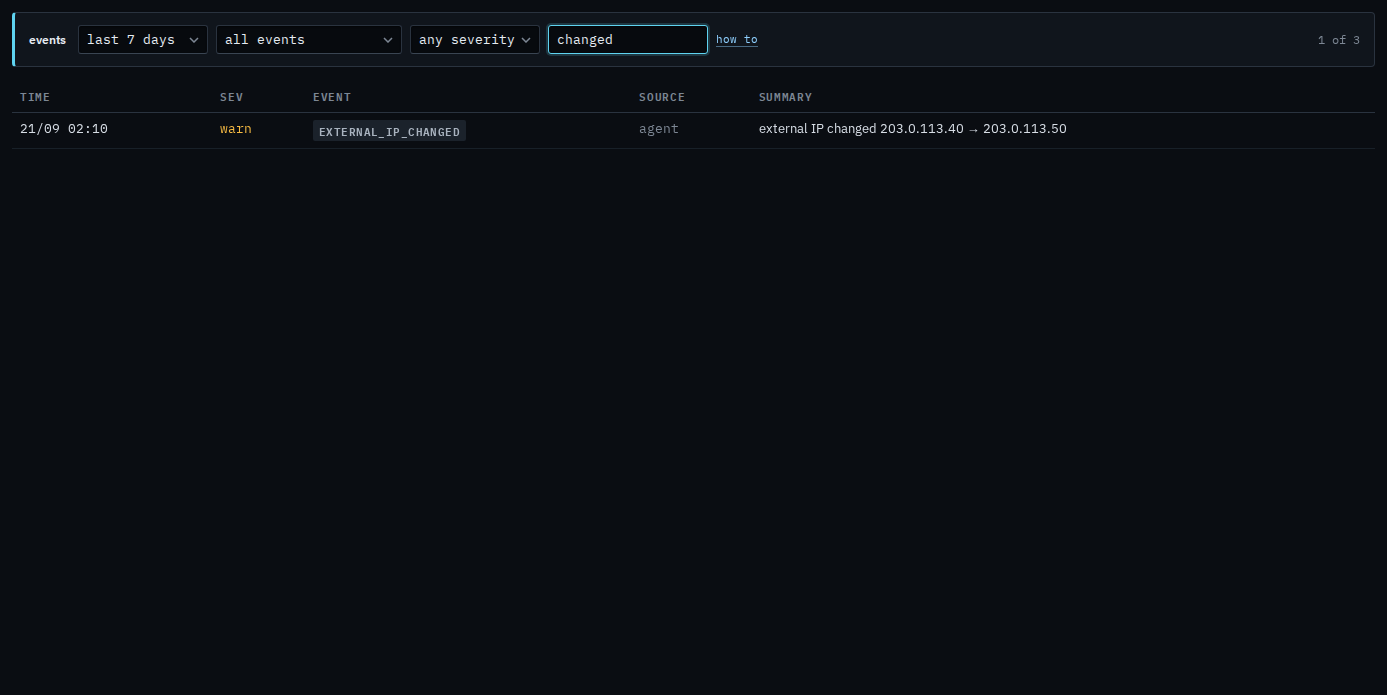
Task: Open the 'all events' type dropdown
Action: tap(309, 40)
